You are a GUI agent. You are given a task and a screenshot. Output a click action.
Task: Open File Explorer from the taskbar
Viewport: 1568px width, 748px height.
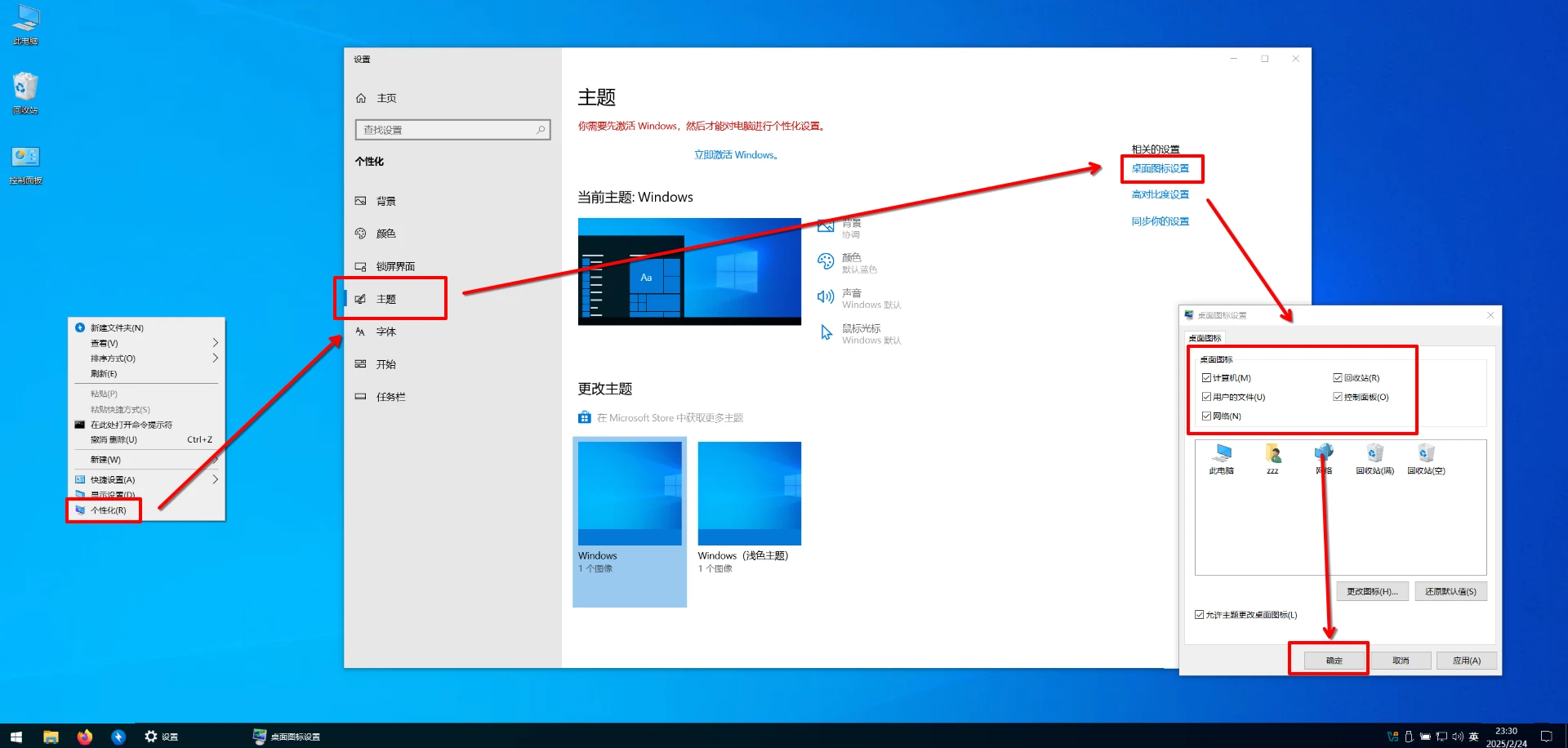tap(51, 737)
